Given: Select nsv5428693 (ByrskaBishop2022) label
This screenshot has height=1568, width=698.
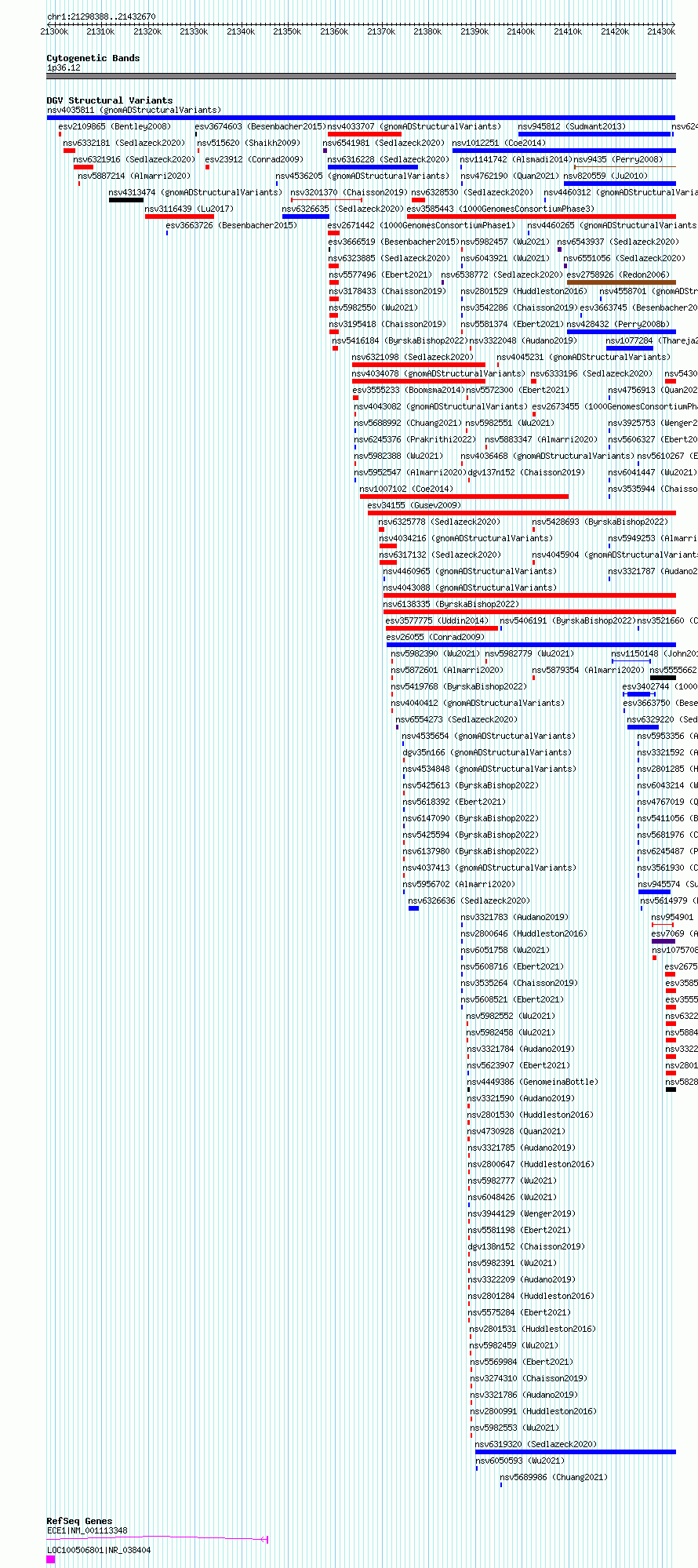Looking at the screenshot, I should 600,522.
